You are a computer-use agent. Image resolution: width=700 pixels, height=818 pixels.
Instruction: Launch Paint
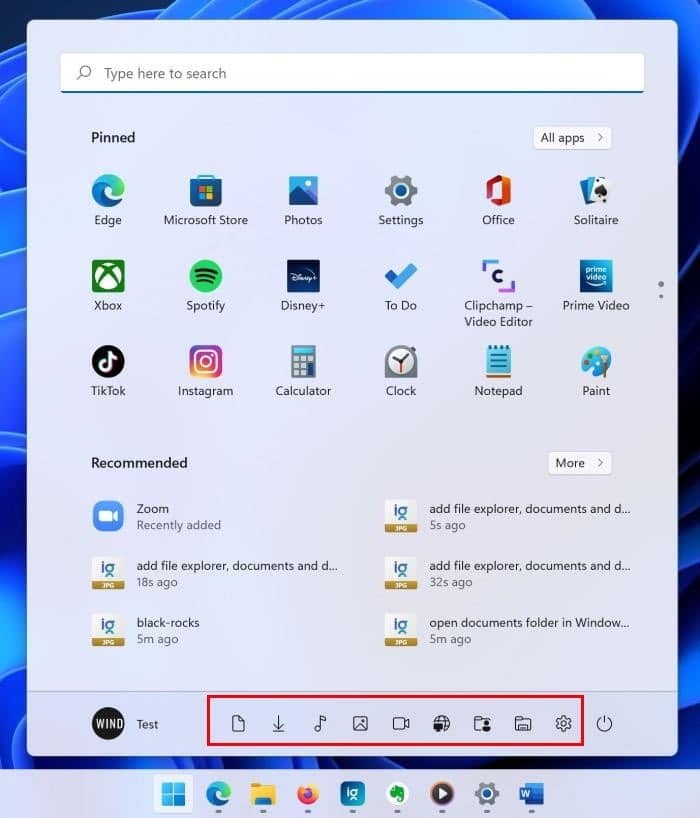[x=596, y=371]
